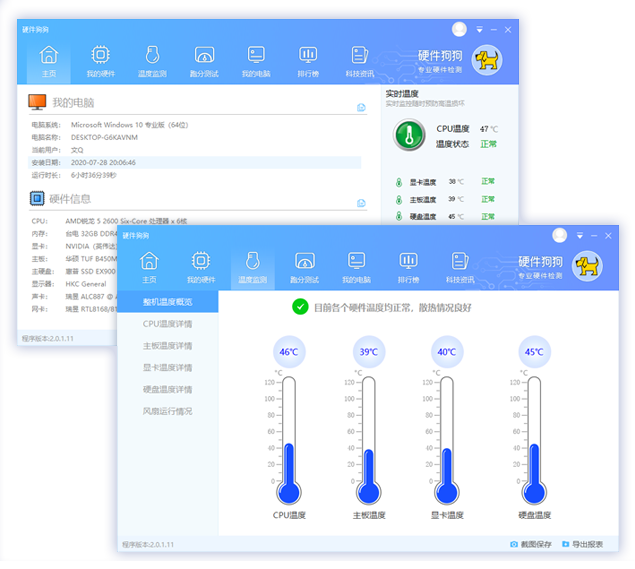The image size is (635, 569).
Task: Minimize the back 硬件狗狗 window
Action: [x=494, y=30]
